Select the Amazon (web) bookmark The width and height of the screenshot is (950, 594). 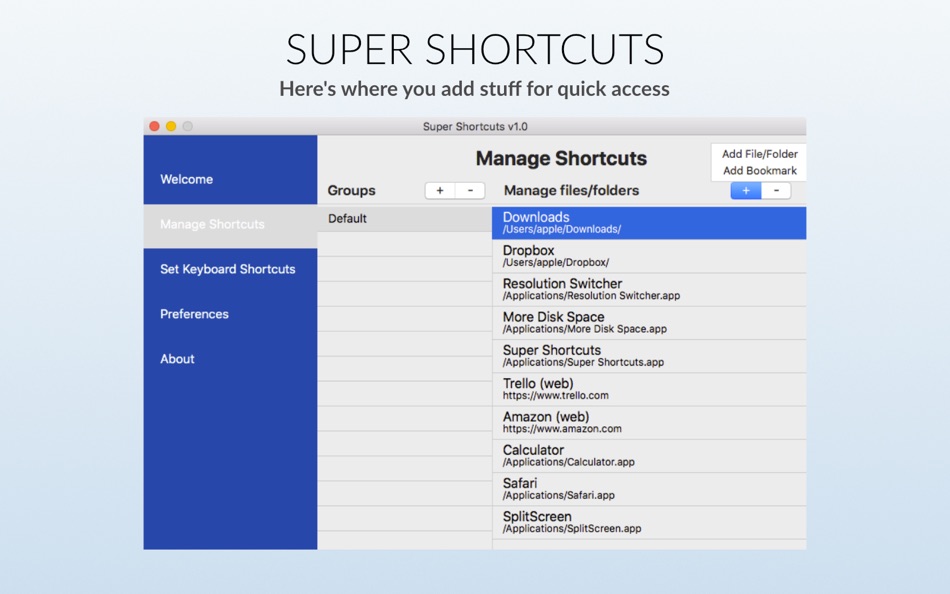[649, 422]
